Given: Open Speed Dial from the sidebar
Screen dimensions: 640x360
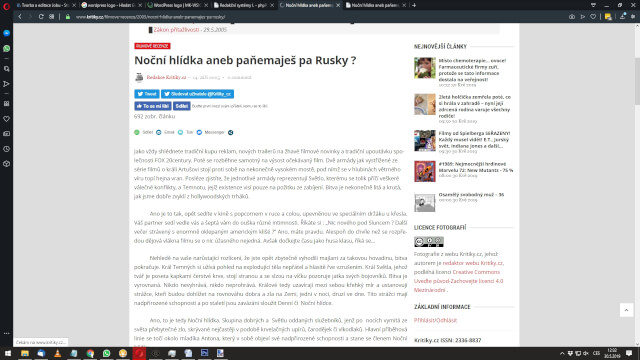Looking at the screenshot, I should click(x=7, y=104).
